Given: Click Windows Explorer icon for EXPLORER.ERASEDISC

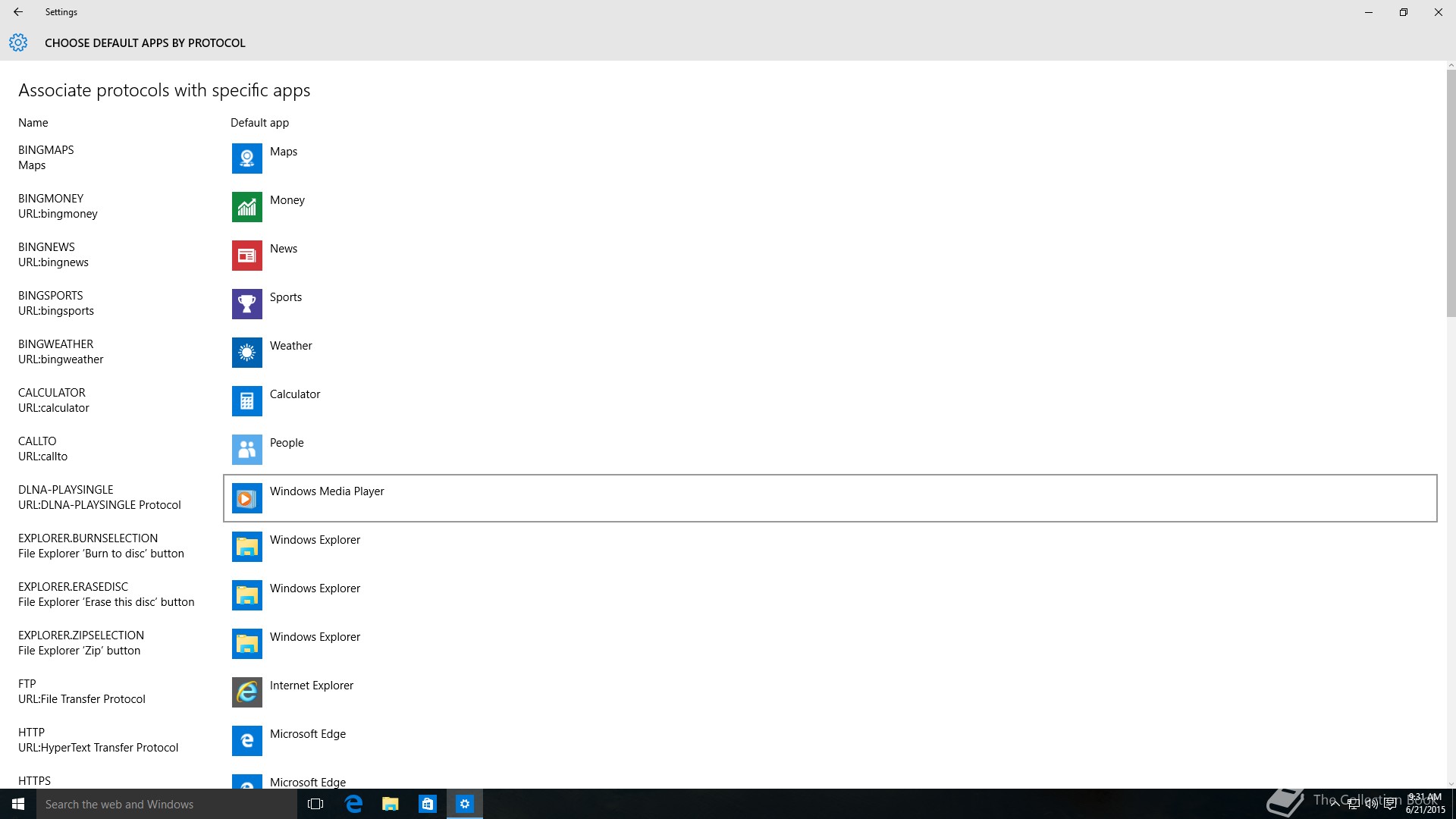Looking at the screenshot, I should tap(246, 595).
